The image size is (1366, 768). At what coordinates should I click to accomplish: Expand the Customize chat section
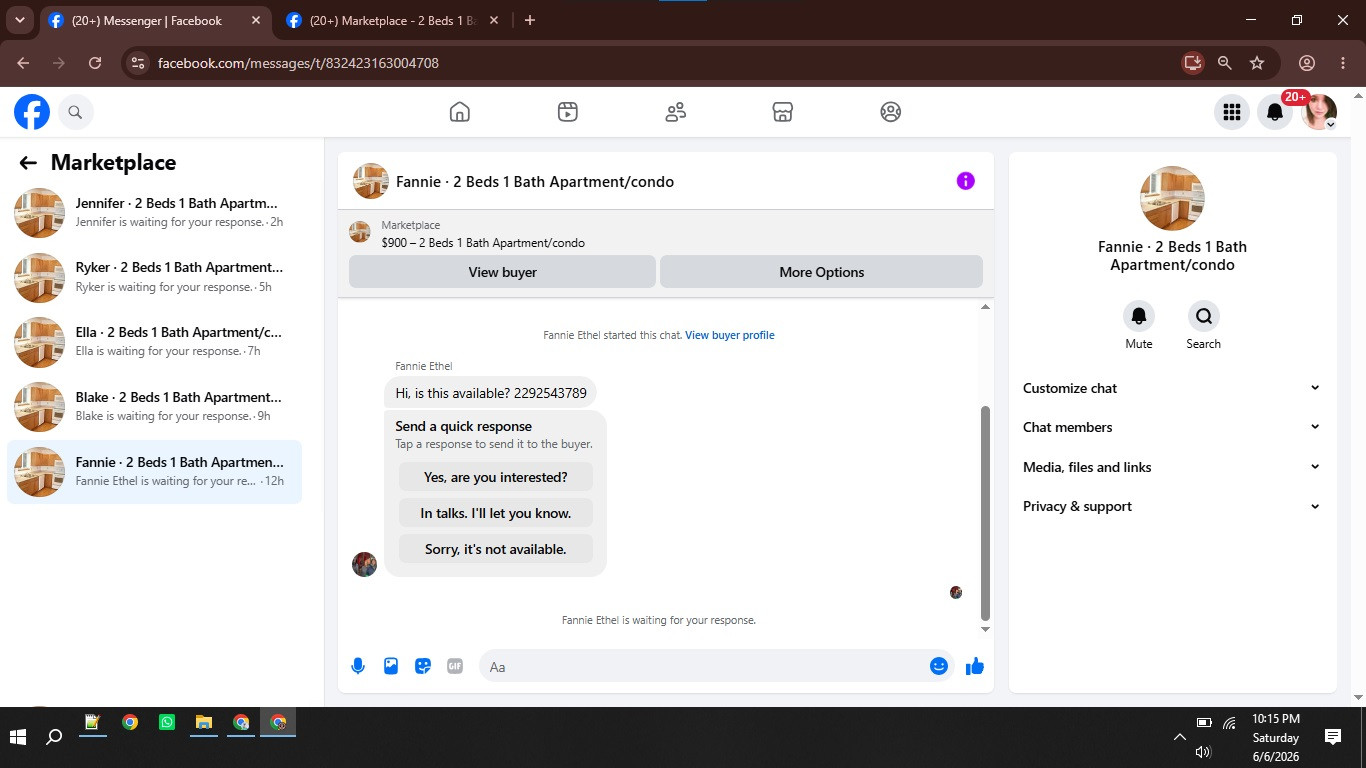(1172, 388)
